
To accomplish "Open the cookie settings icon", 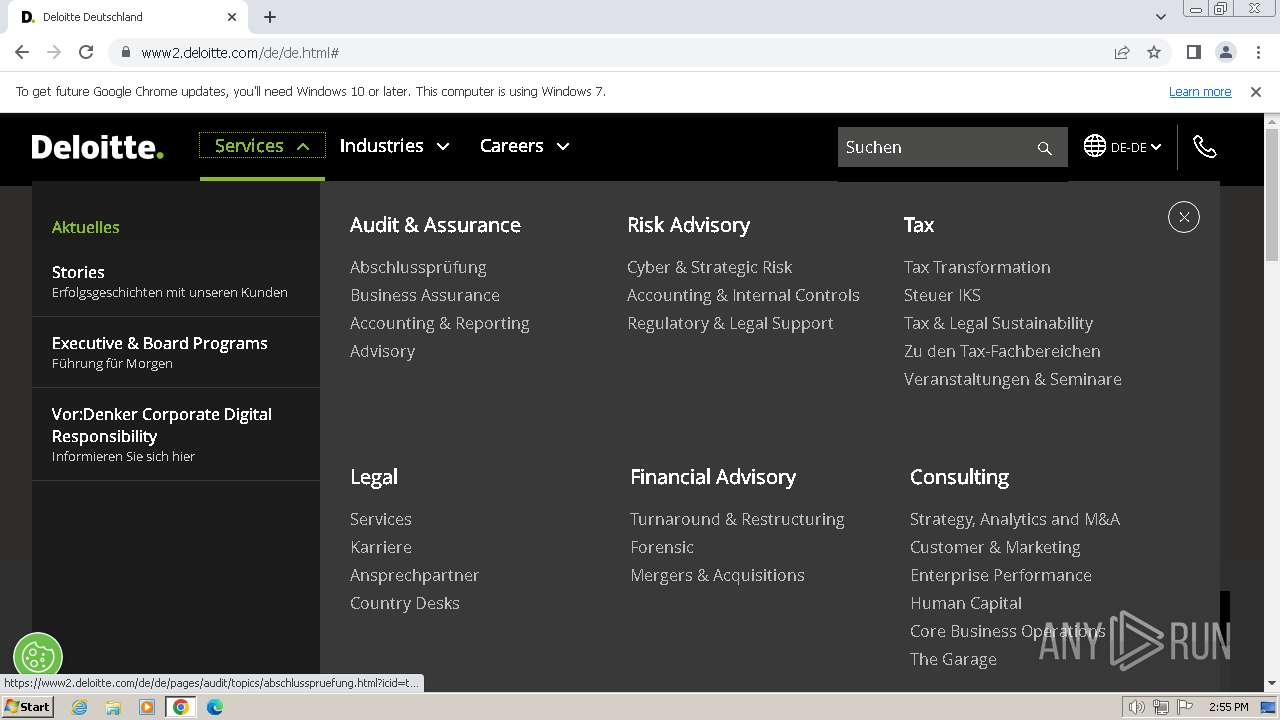I will [38, 657].
